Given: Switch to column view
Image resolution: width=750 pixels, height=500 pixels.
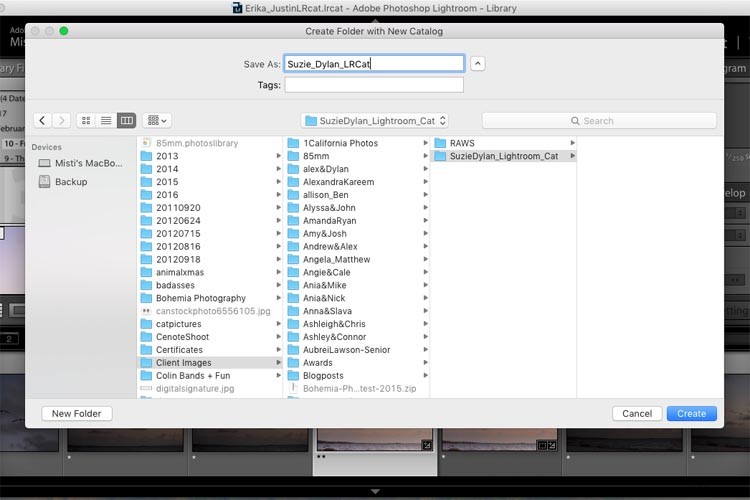Looking at the screenshot, I should point(126,120).
